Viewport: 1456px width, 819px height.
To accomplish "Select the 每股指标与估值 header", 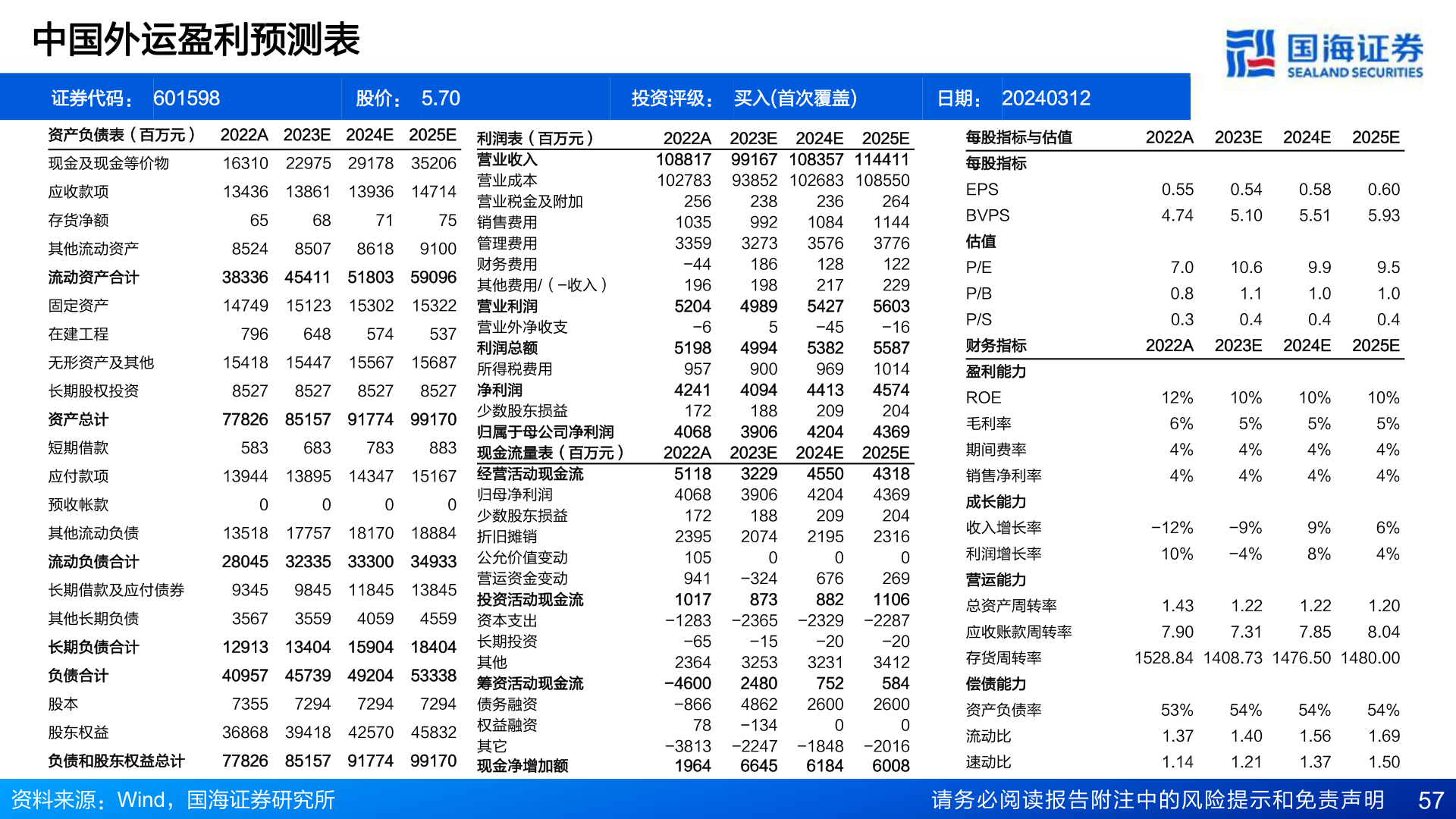I will (1018, 137).
